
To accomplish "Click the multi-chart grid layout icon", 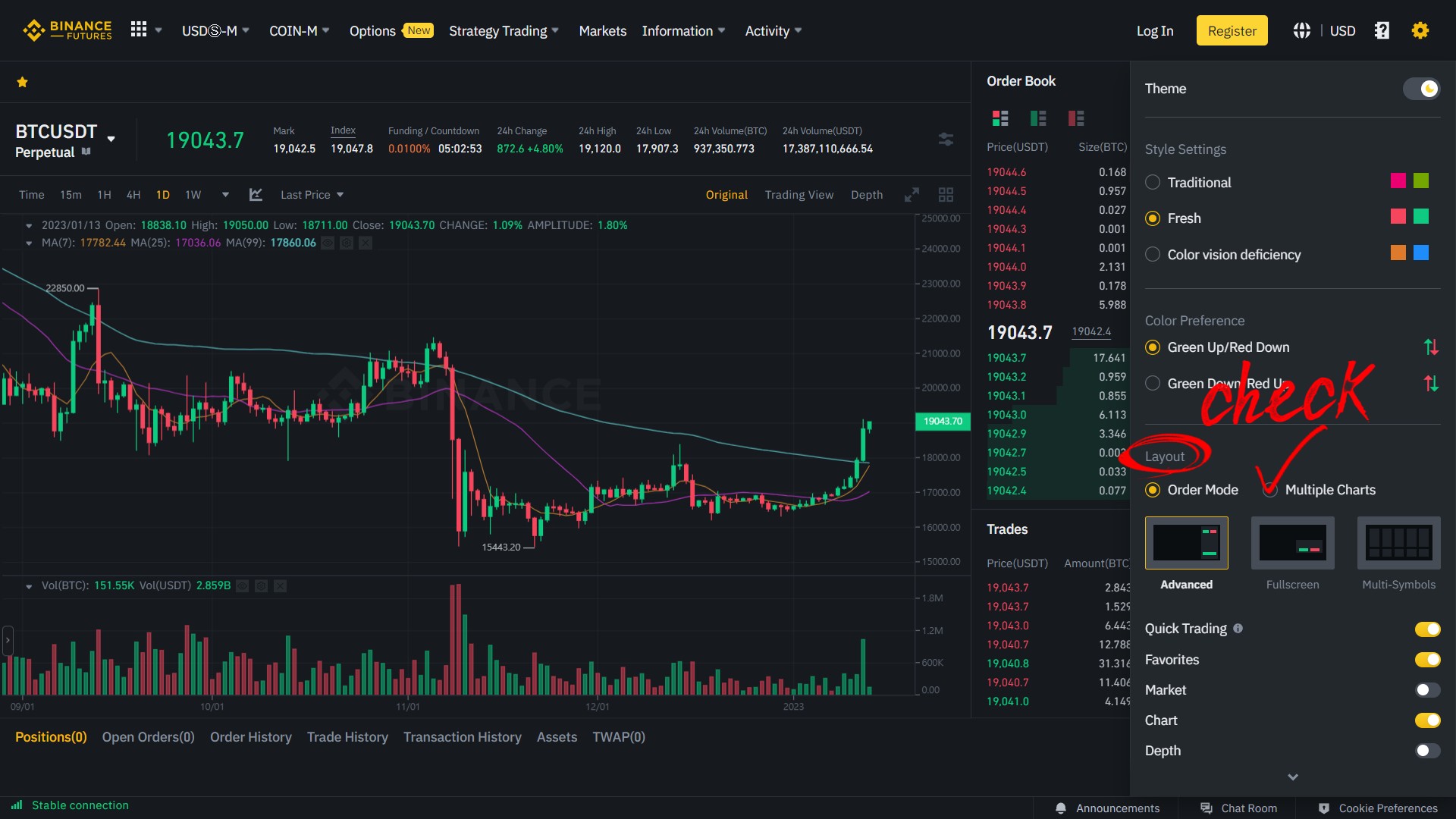I will (x=946, y=195).
